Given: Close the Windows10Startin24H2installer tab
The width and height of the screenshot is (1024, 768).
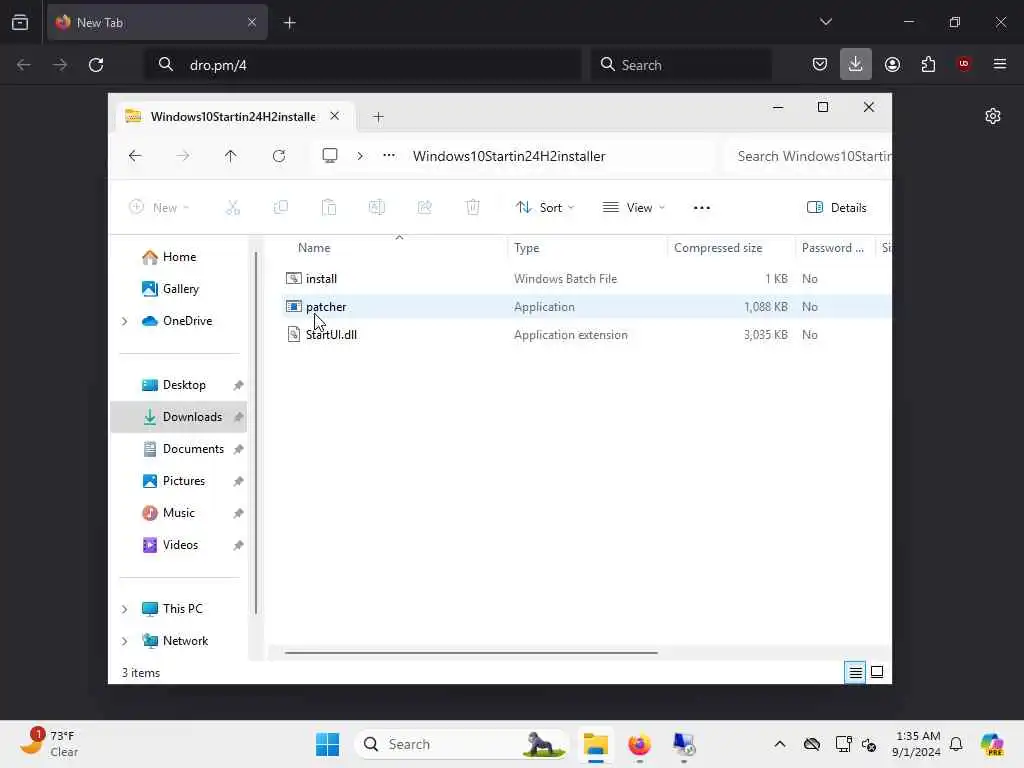Looking at the screenshot, I should pos(334,116).
